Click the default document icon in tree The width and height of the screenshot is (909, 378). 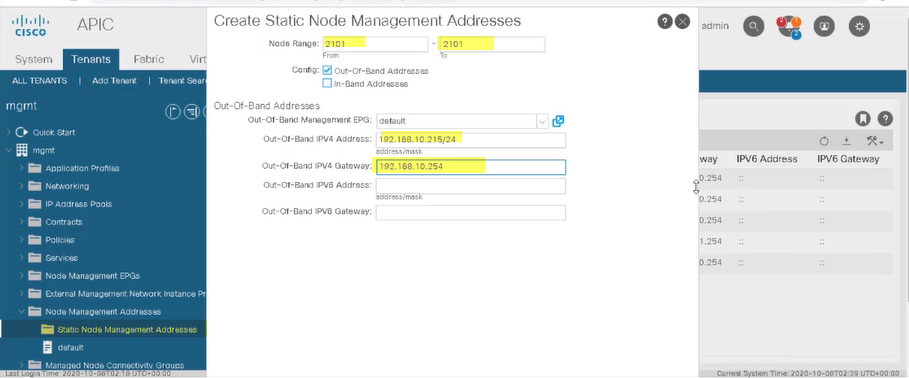(x=48, y=347)
